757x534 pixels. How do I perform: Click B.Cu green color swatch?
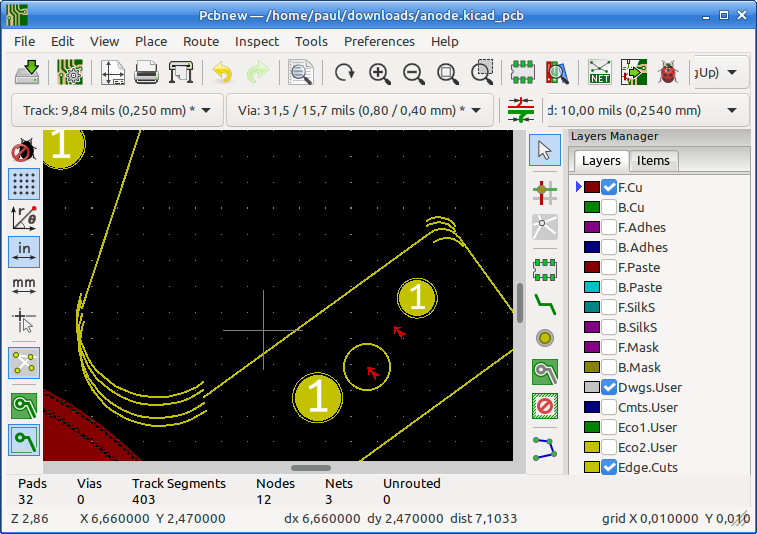(x=592, y=208)
